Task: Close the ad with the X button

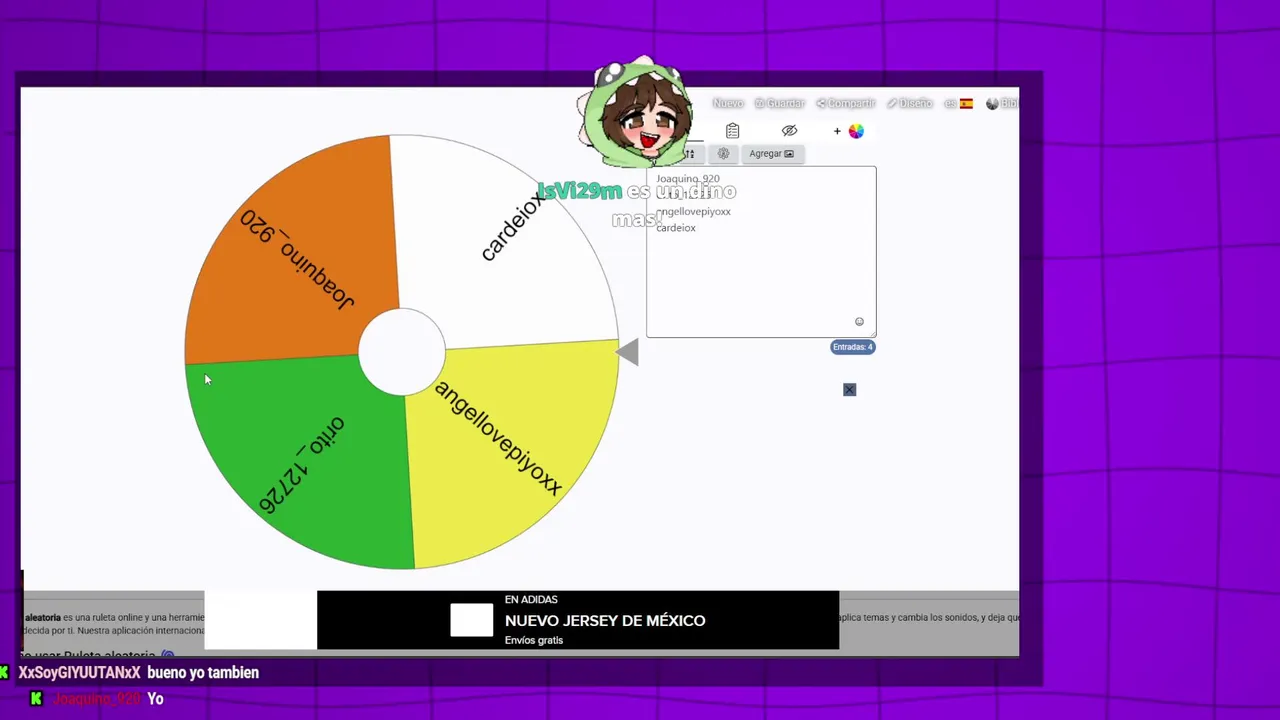Action: pyautogui.click(x=849, y=390)
